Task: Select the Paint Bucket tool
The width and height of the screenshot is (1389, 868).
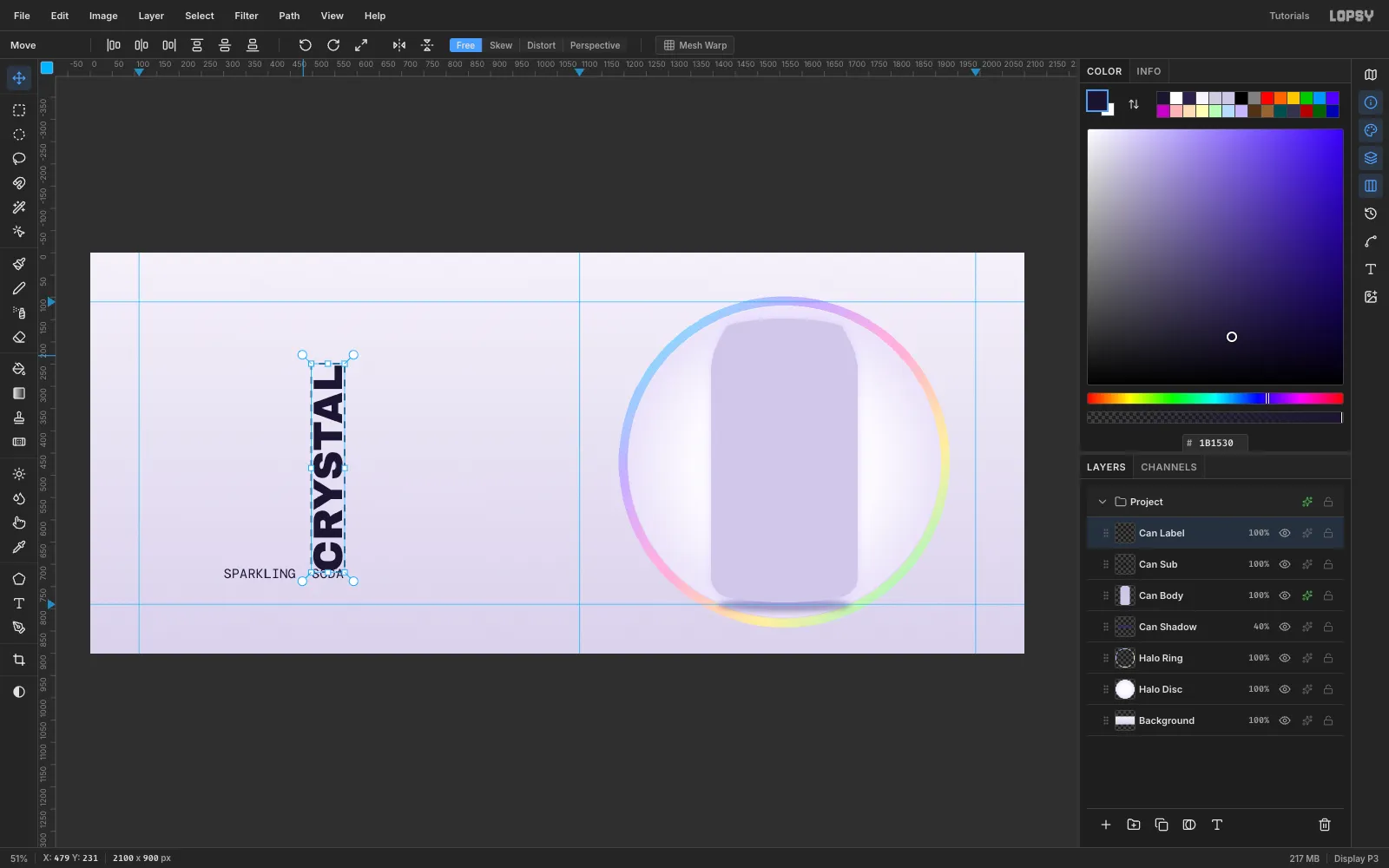Action: [x=19, y=369]
